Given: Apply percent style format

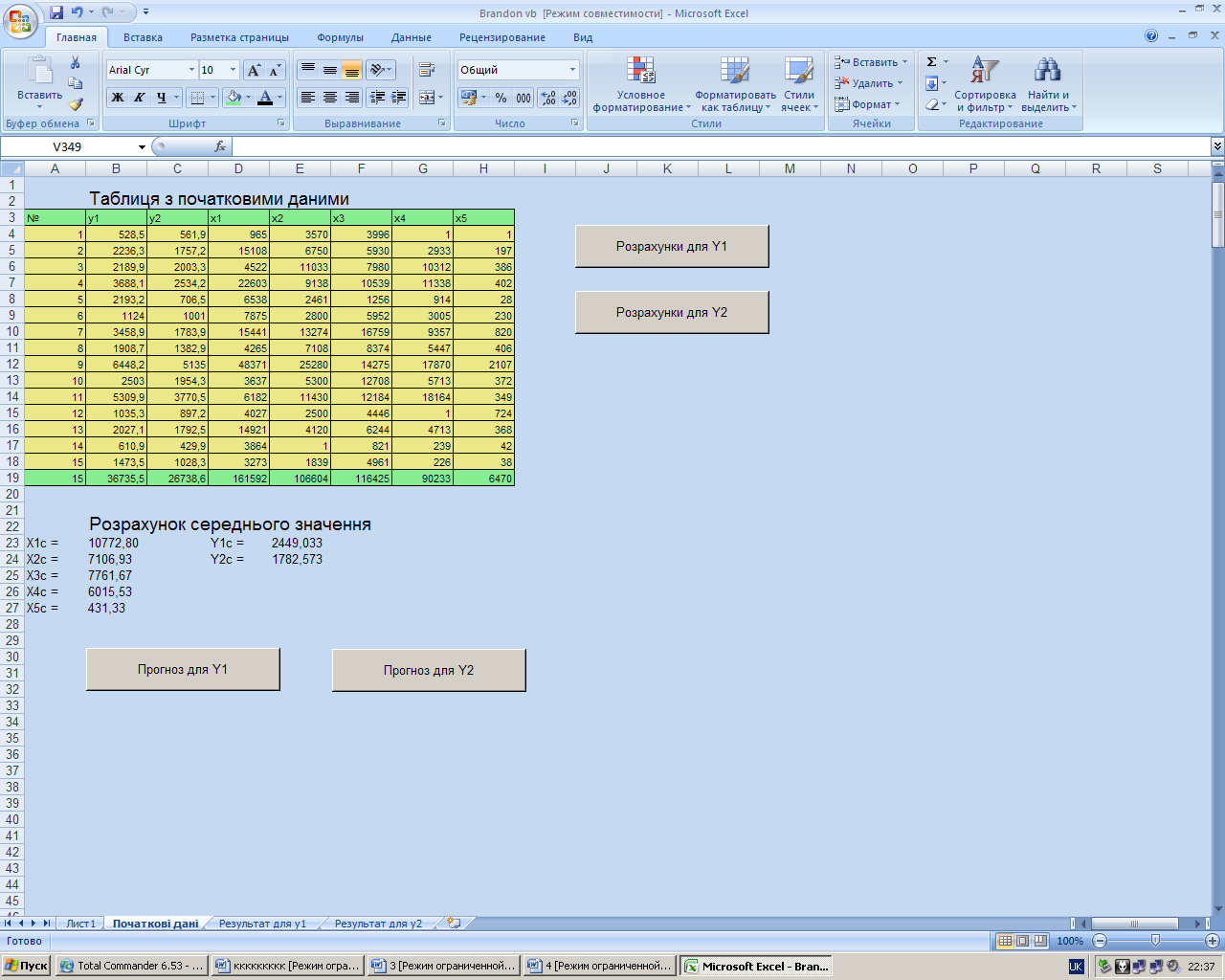Looking at the screenshot, I should [x=501, y=98].
